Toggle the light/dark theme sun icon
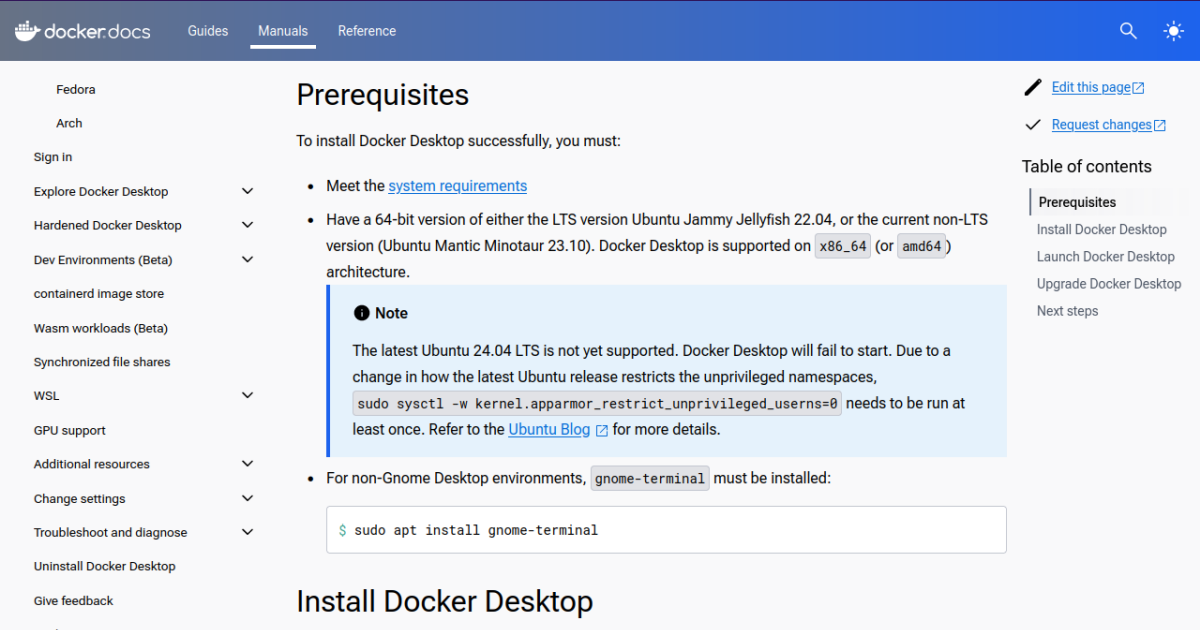Image resolution: width=1200 pixels, height=630 pixels. point(1174,31)
